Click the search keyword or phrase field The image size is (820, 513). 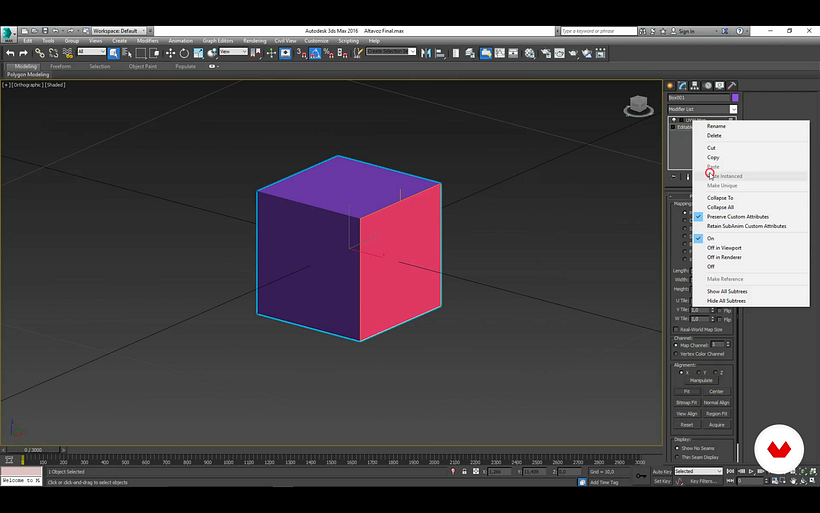click(x=599, y=31)
